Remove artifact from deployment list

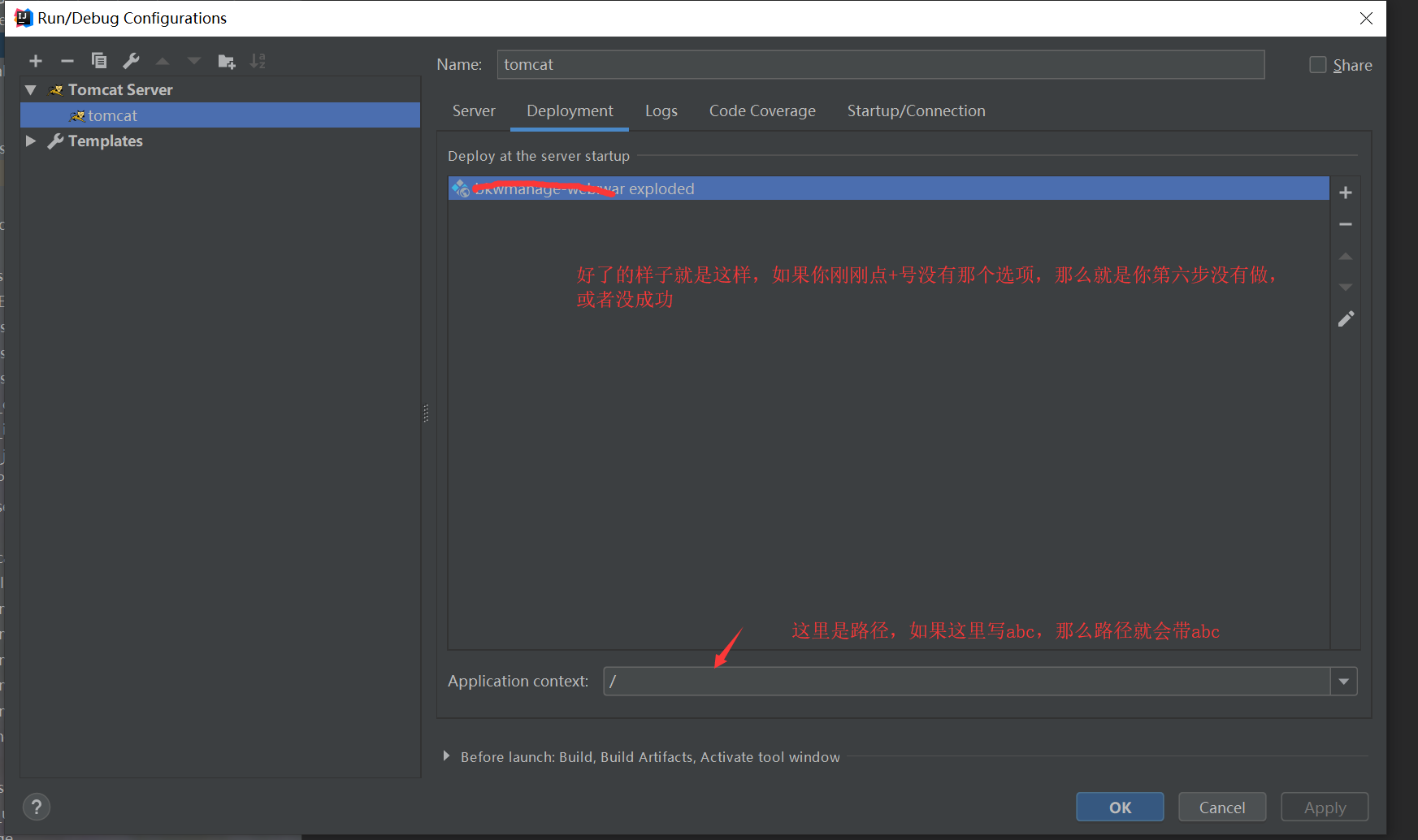pyautogui.click(x=1346, y=224)
